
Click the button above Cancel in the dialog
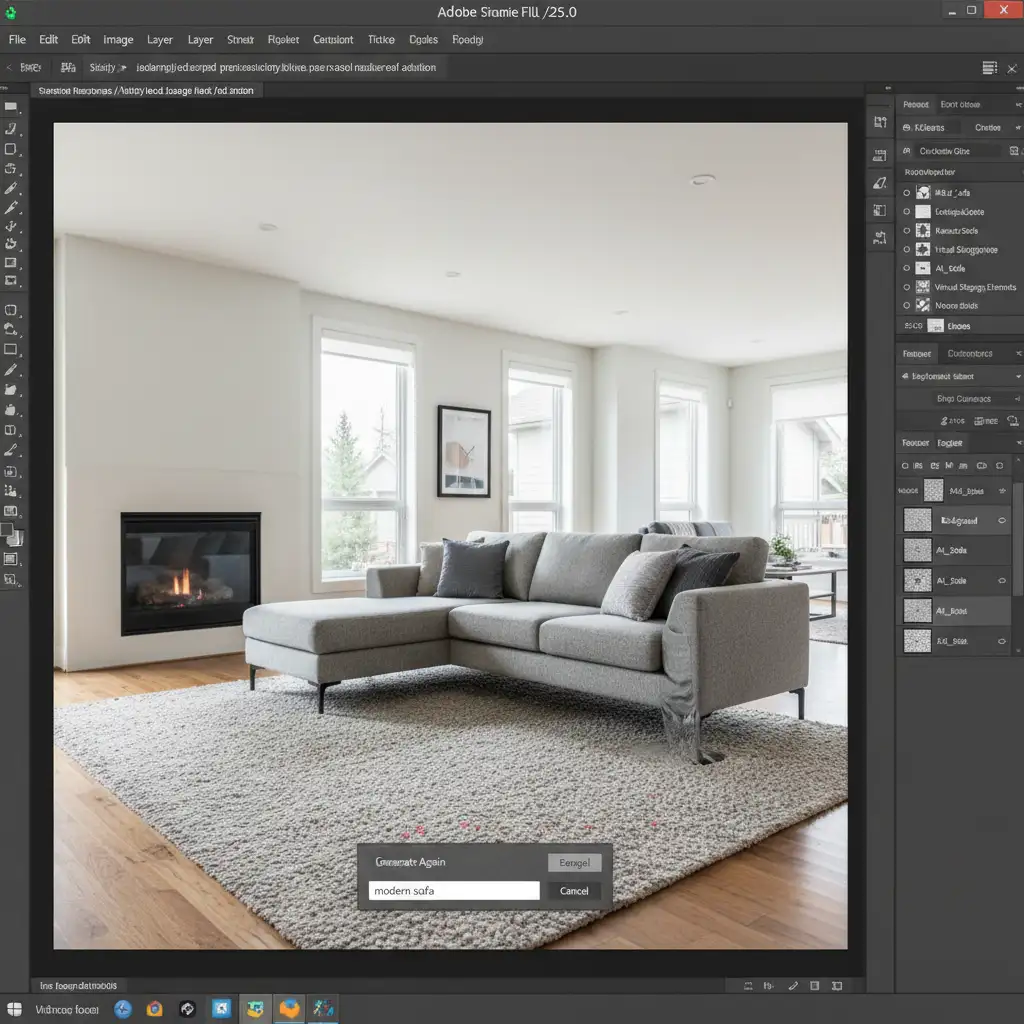click(x=574, y=862)
